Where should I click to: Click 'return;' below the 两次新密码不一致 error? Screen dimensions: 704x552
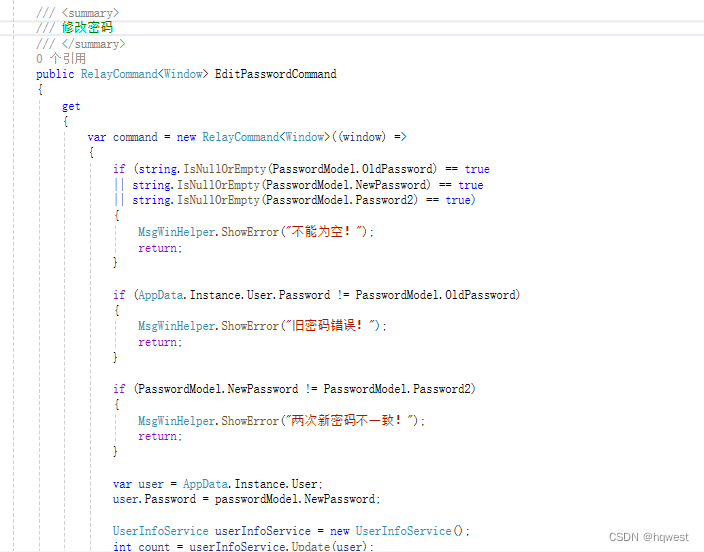click(x=160, y=436)
